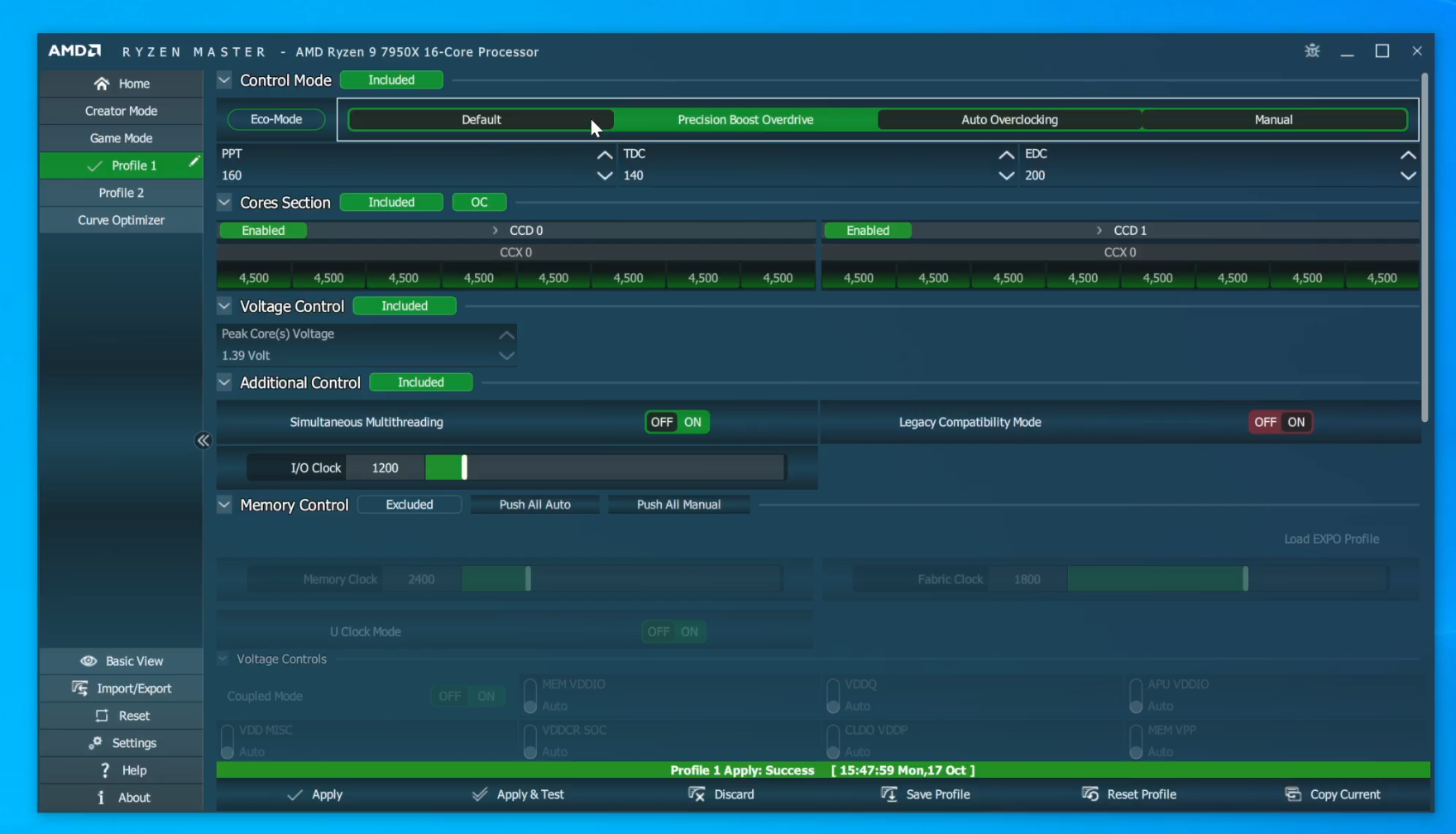
Task: Click the vertical scrollbar on right
Action: pyautogui.click(x=1425, y=248)
